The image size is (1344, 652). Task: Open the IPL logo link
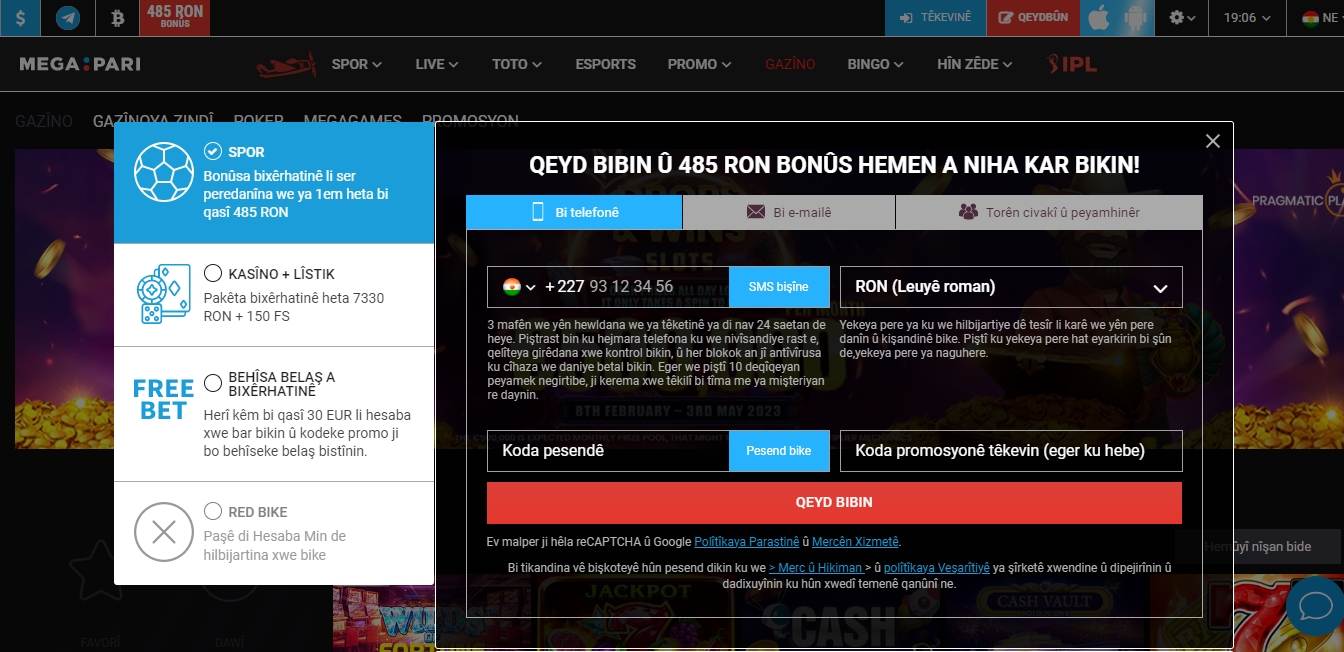pos(1072,64)
